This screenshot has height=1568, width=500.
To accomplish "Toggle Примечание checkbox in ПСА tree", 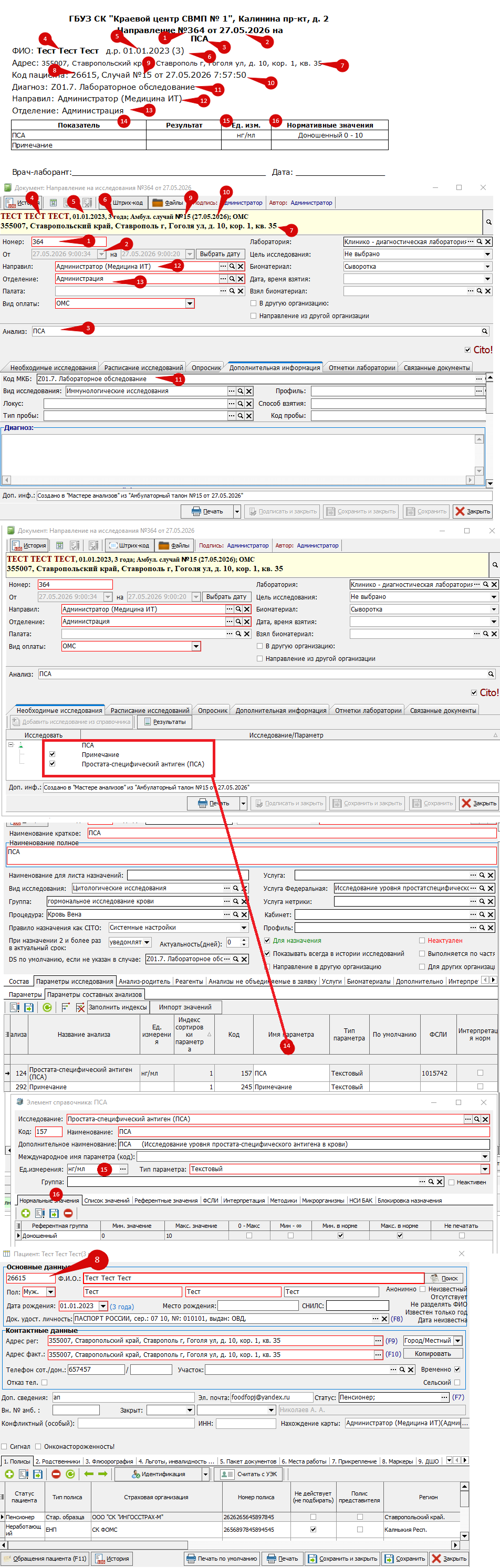I will (53, 754).
